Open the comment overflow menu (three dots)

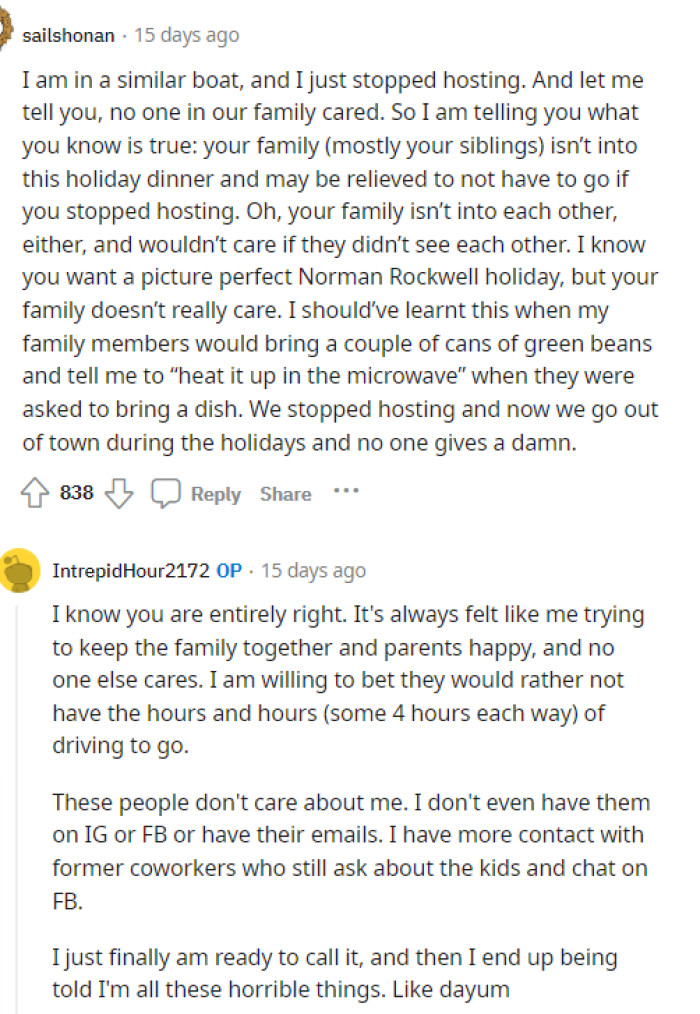345,492
